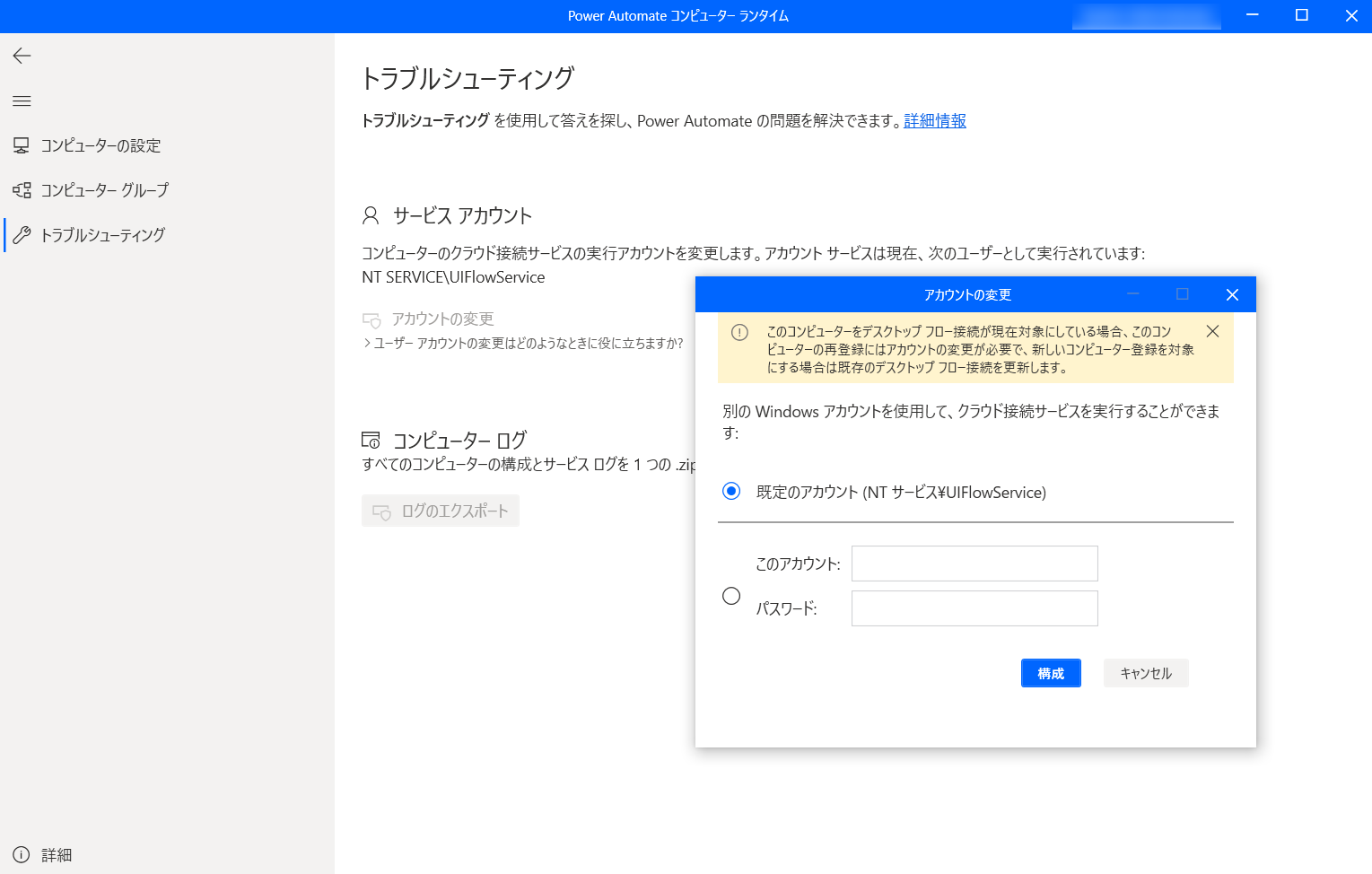Click the このアカウント input field
Viewport: 1372px width, 874px height.
974,564
